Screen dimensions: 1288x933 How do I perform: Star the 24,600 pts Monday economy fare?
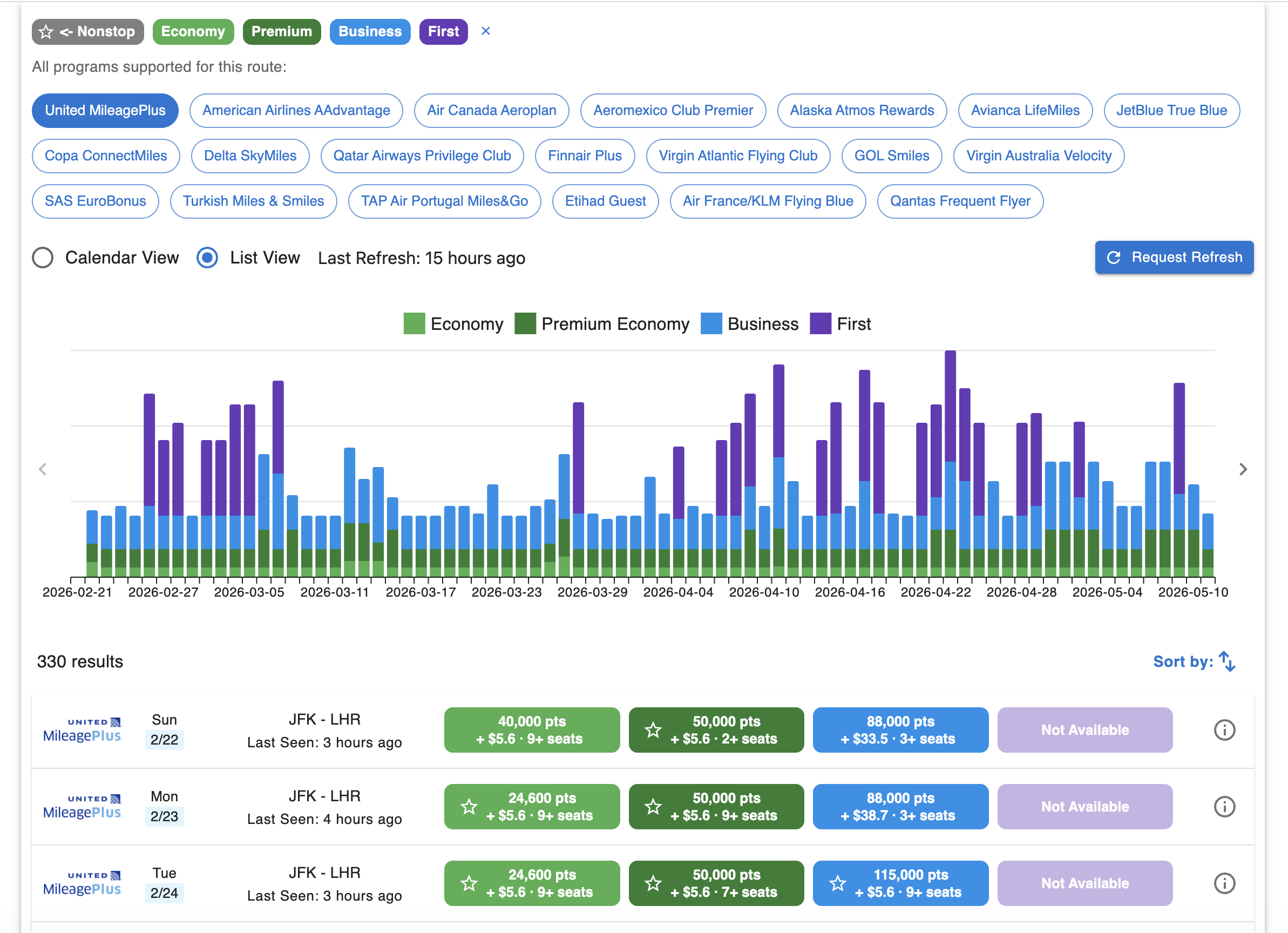(x=469, y=806)
